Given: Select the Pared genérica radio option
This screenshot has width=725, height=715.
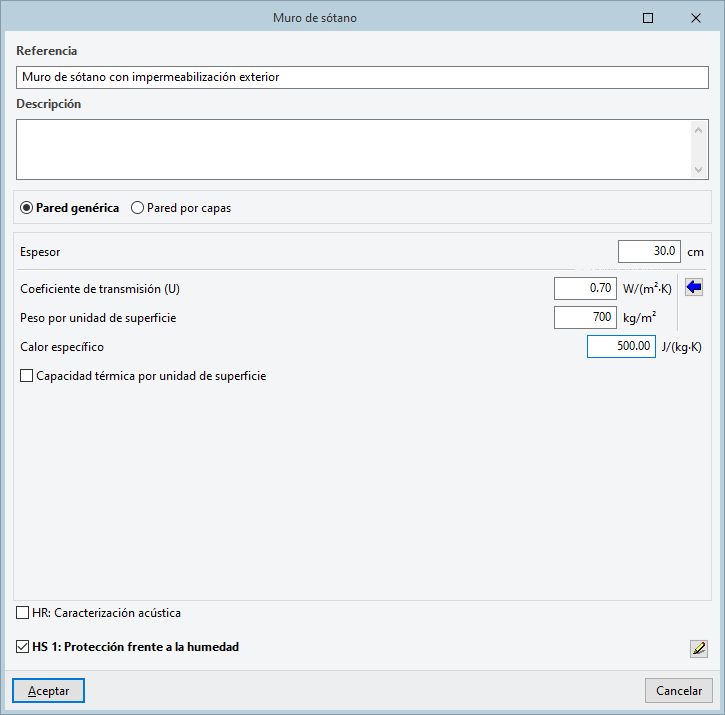Looking at the screenshot, I should click(27, 208).
